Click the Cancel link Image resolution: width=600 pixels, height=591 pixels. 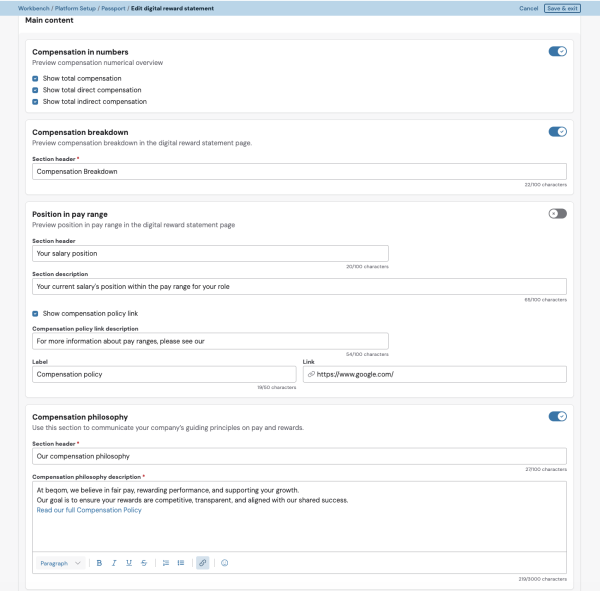point(528,8)
